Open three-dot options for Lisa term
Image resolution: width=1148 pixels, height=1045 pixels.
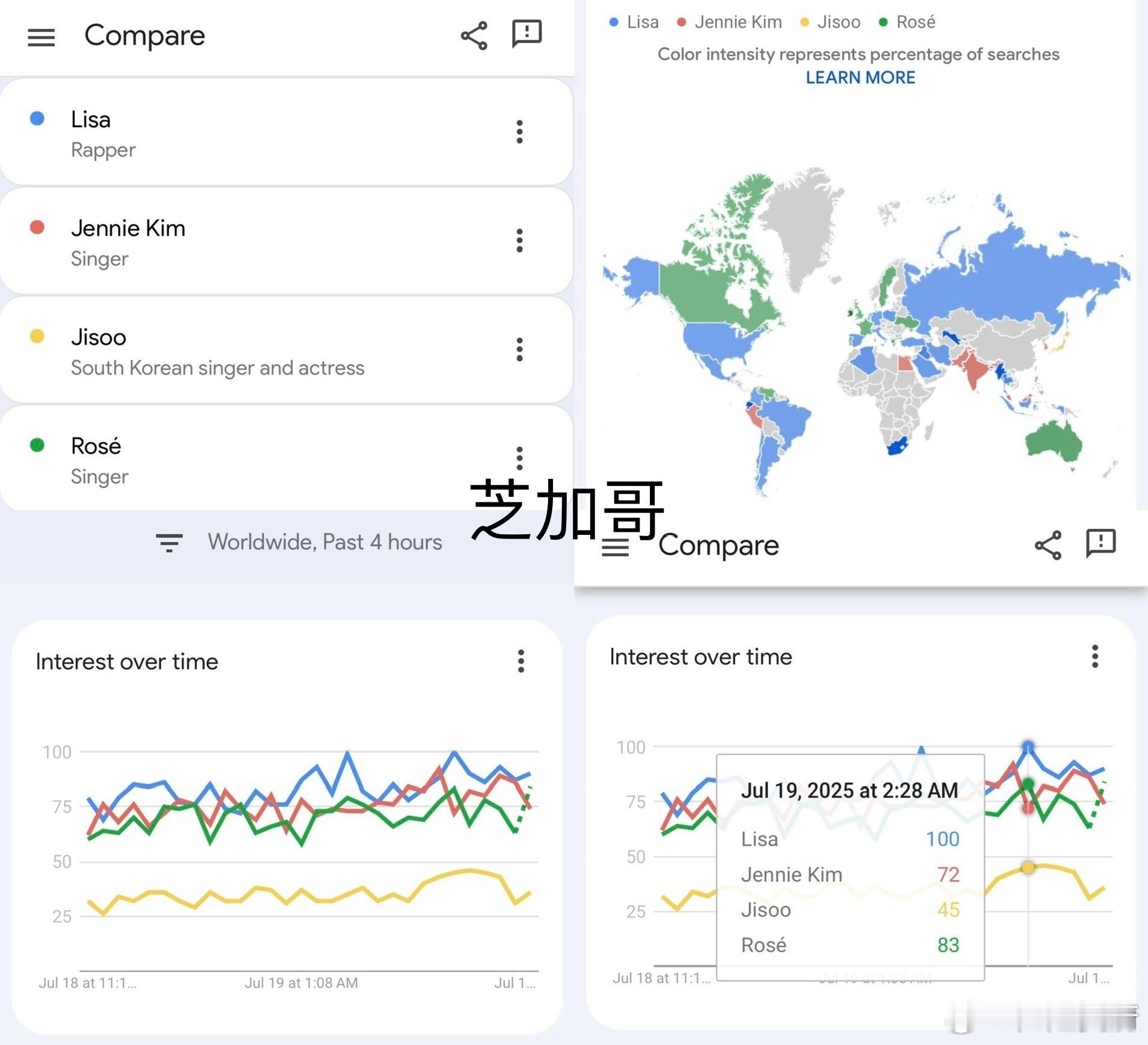click(519, 132)
